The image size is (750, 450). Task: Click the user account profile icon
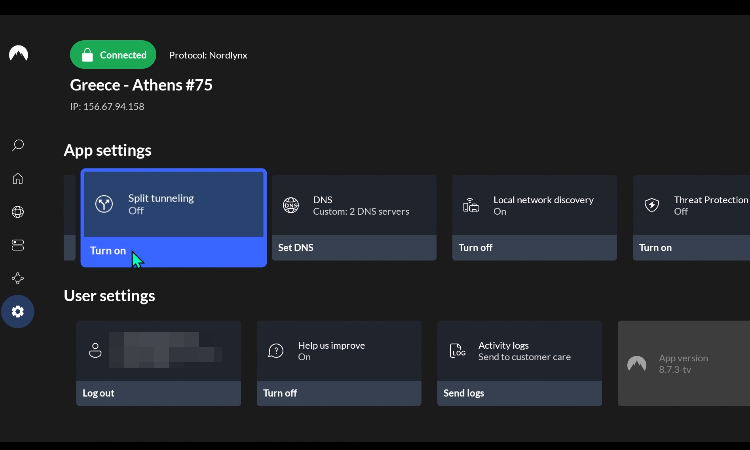(95, 351)
